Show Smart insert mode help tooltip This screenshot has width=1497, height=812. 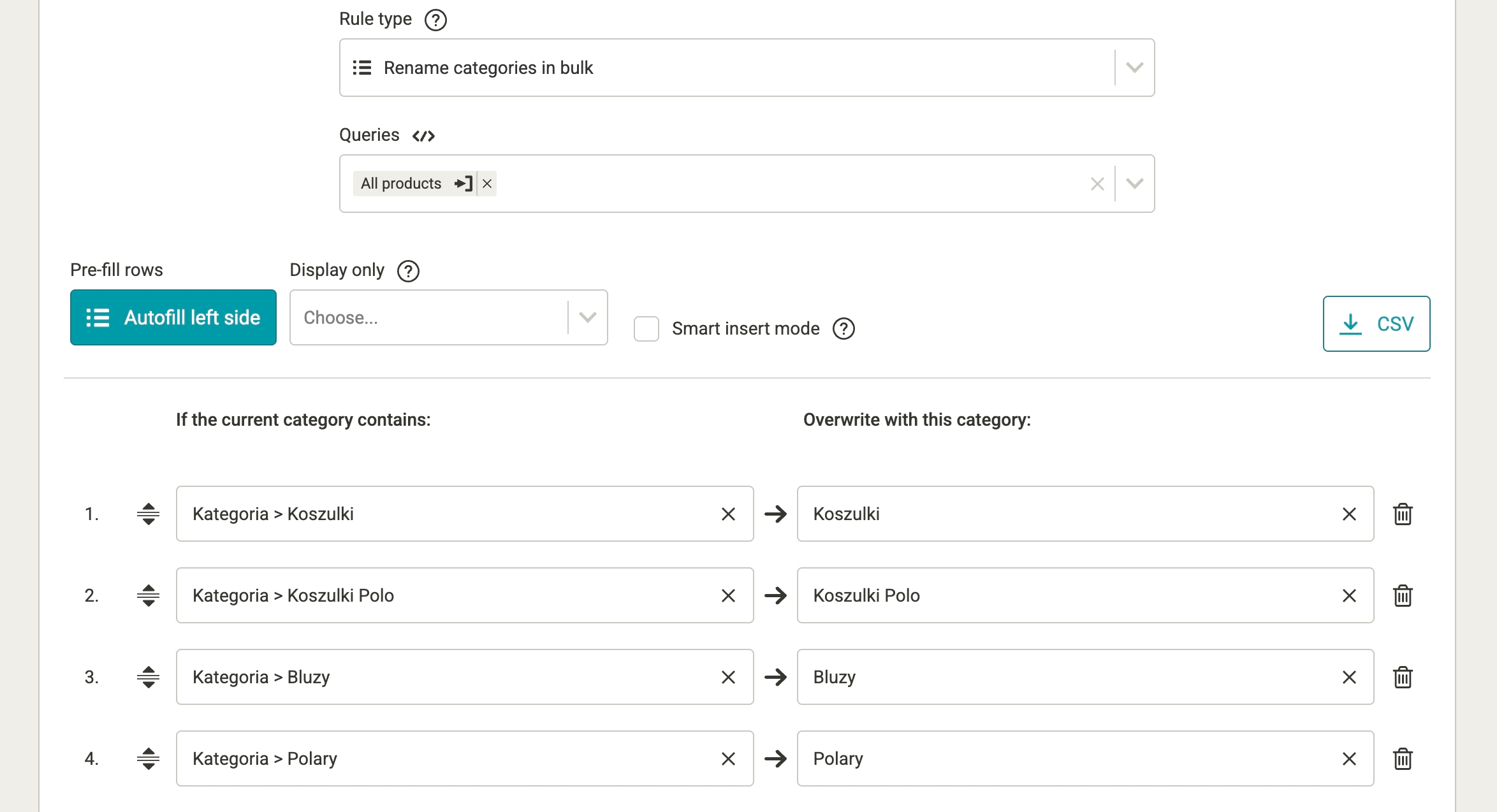point(843,329)
